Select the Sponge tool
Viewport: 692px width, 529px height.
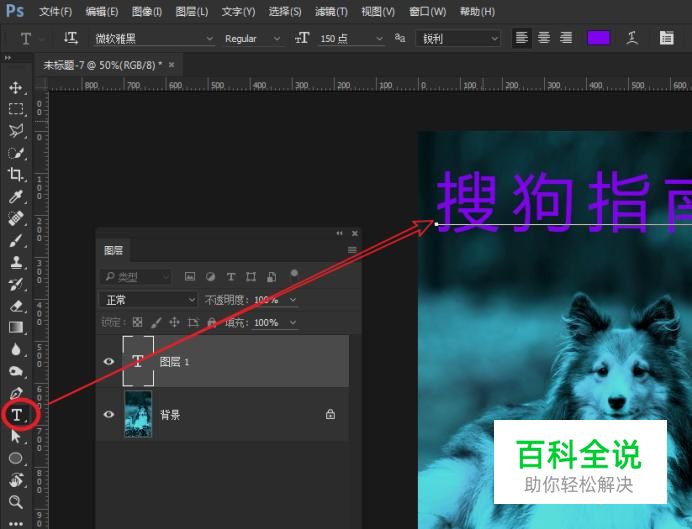[x=16, y=371]
